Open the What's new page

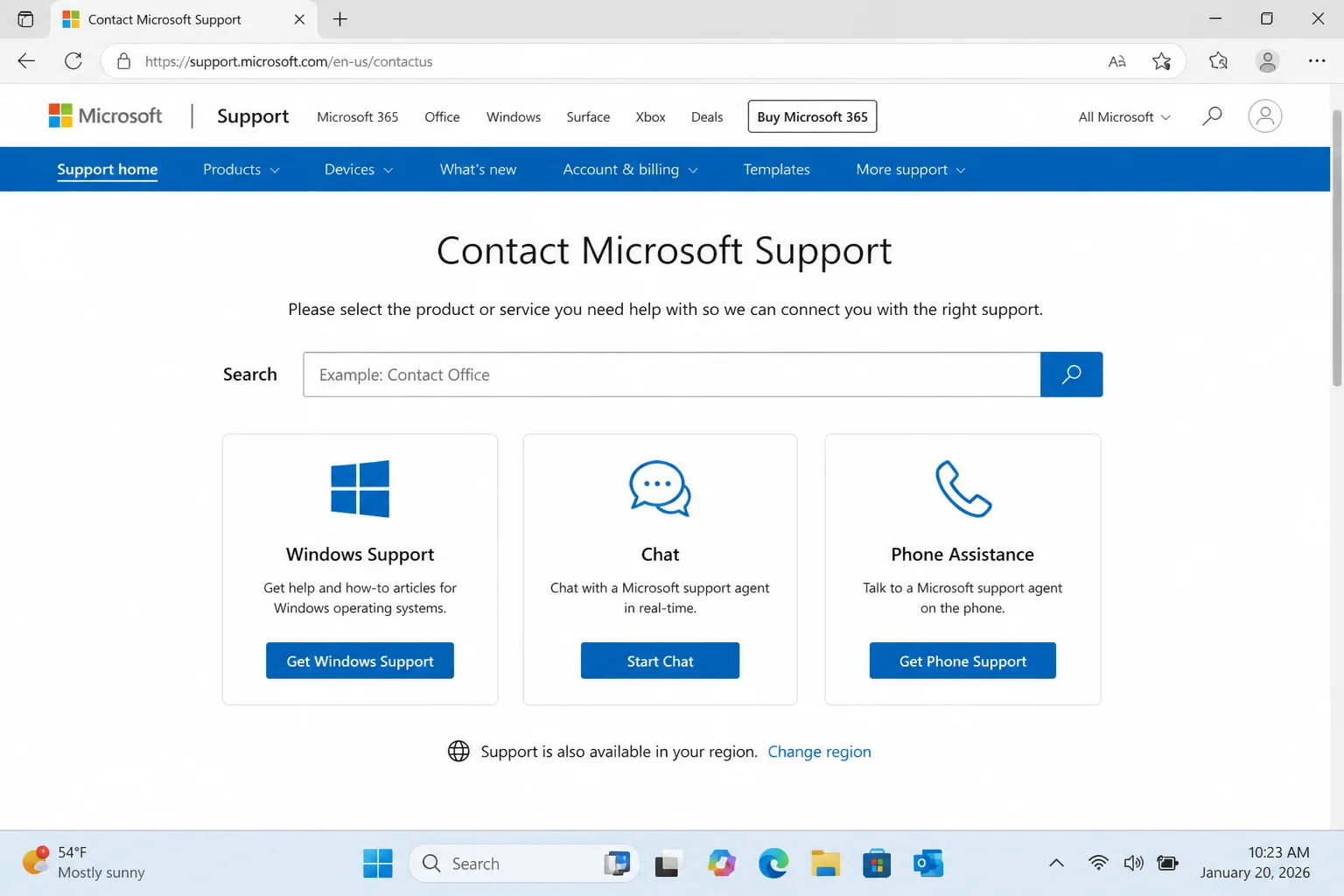(478, 169)
